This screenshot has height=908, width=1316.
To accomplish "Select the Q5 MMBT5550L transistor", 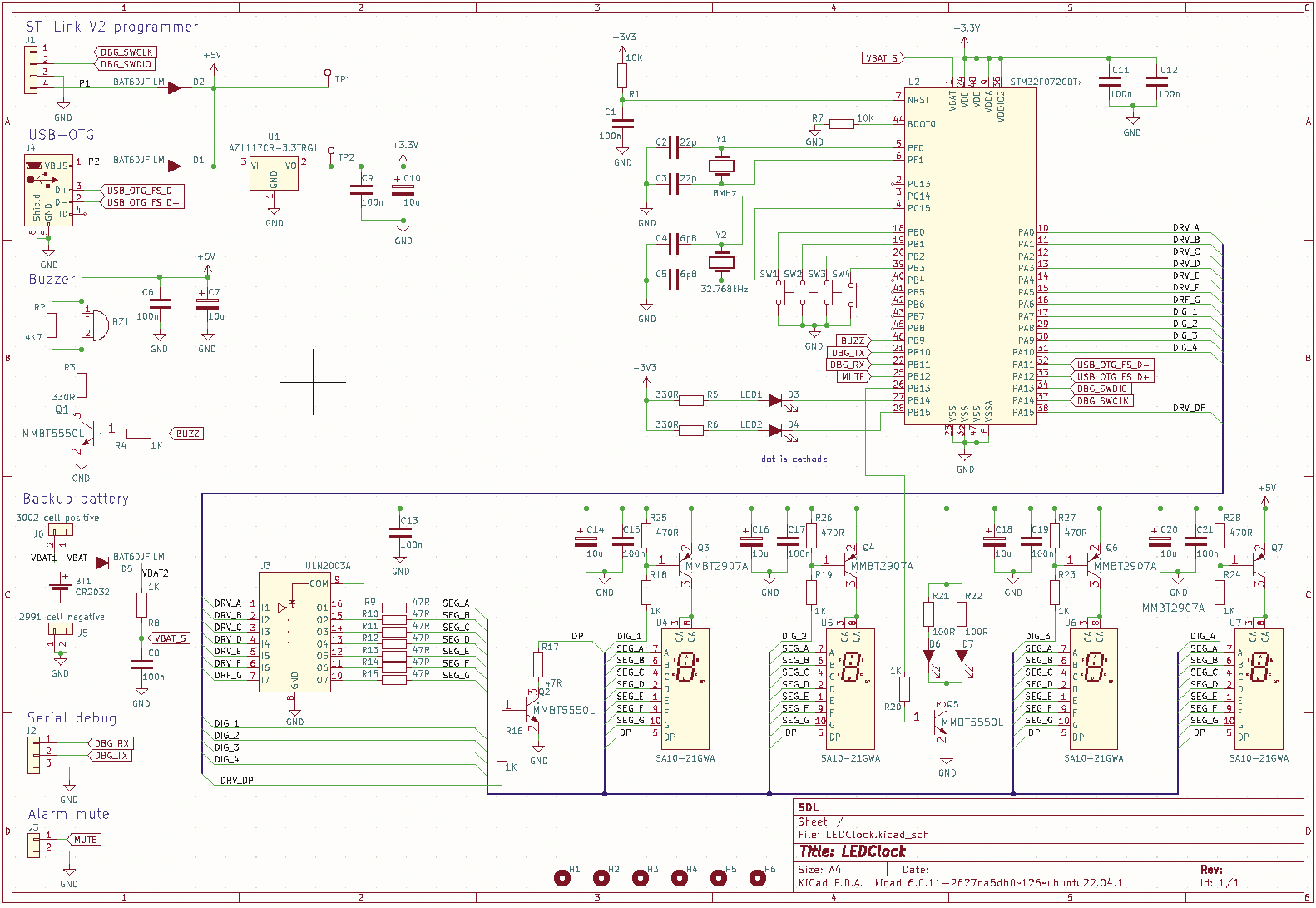I will pyautogui.click(x=942, y=721).
